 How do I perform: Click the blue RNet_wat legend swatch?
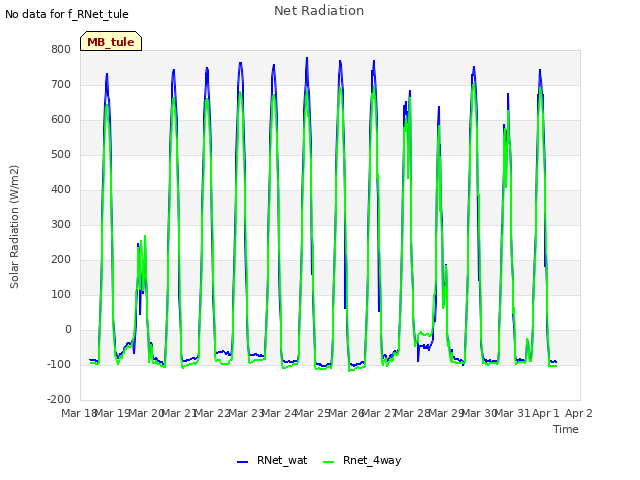(x=242, y=462)
